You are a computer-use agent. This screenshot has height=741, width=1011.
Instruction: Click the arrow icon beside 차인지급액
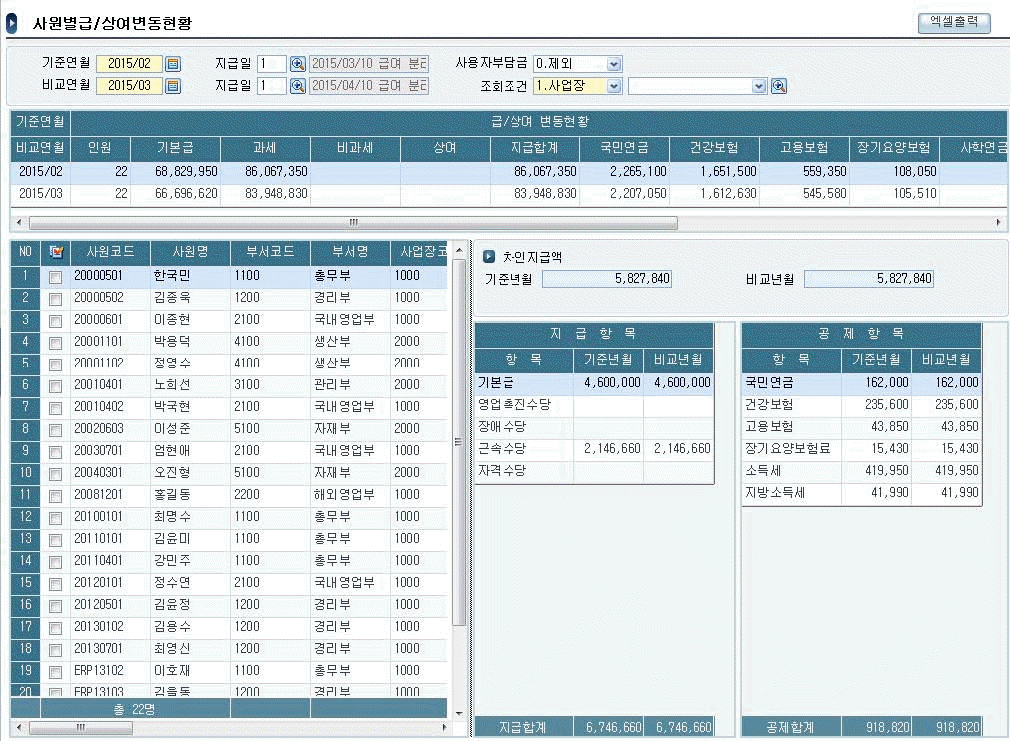(x=489, y=257)
